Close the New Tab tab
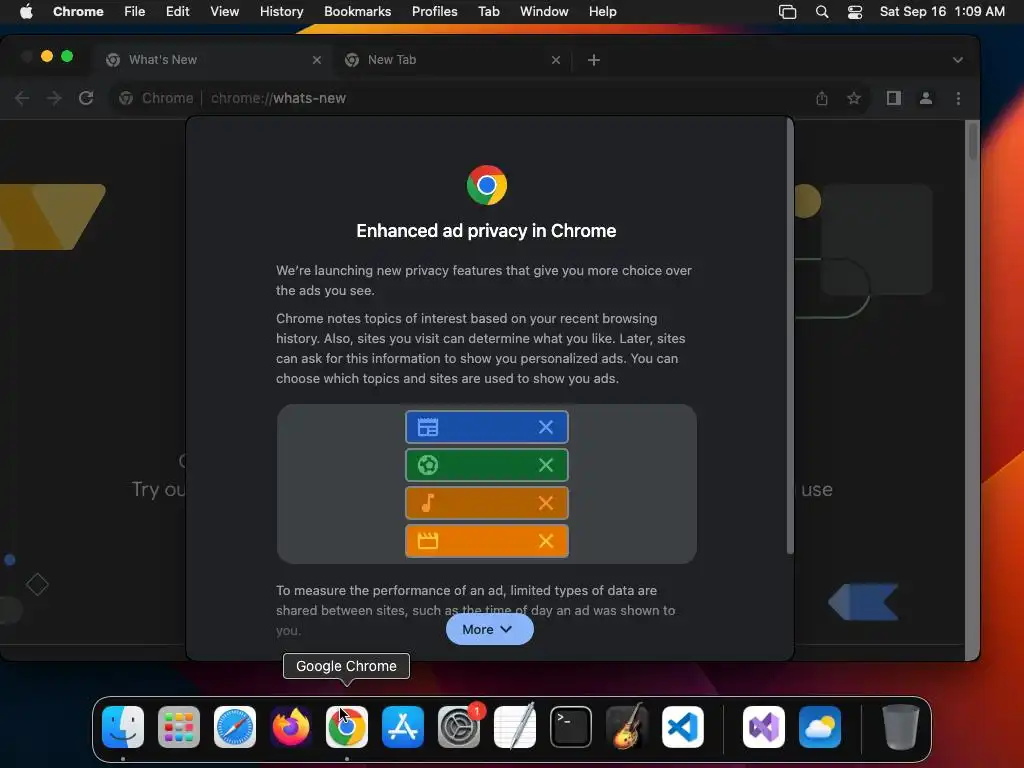The height and width of the screenshot is (768, 1024). point(556,60)
